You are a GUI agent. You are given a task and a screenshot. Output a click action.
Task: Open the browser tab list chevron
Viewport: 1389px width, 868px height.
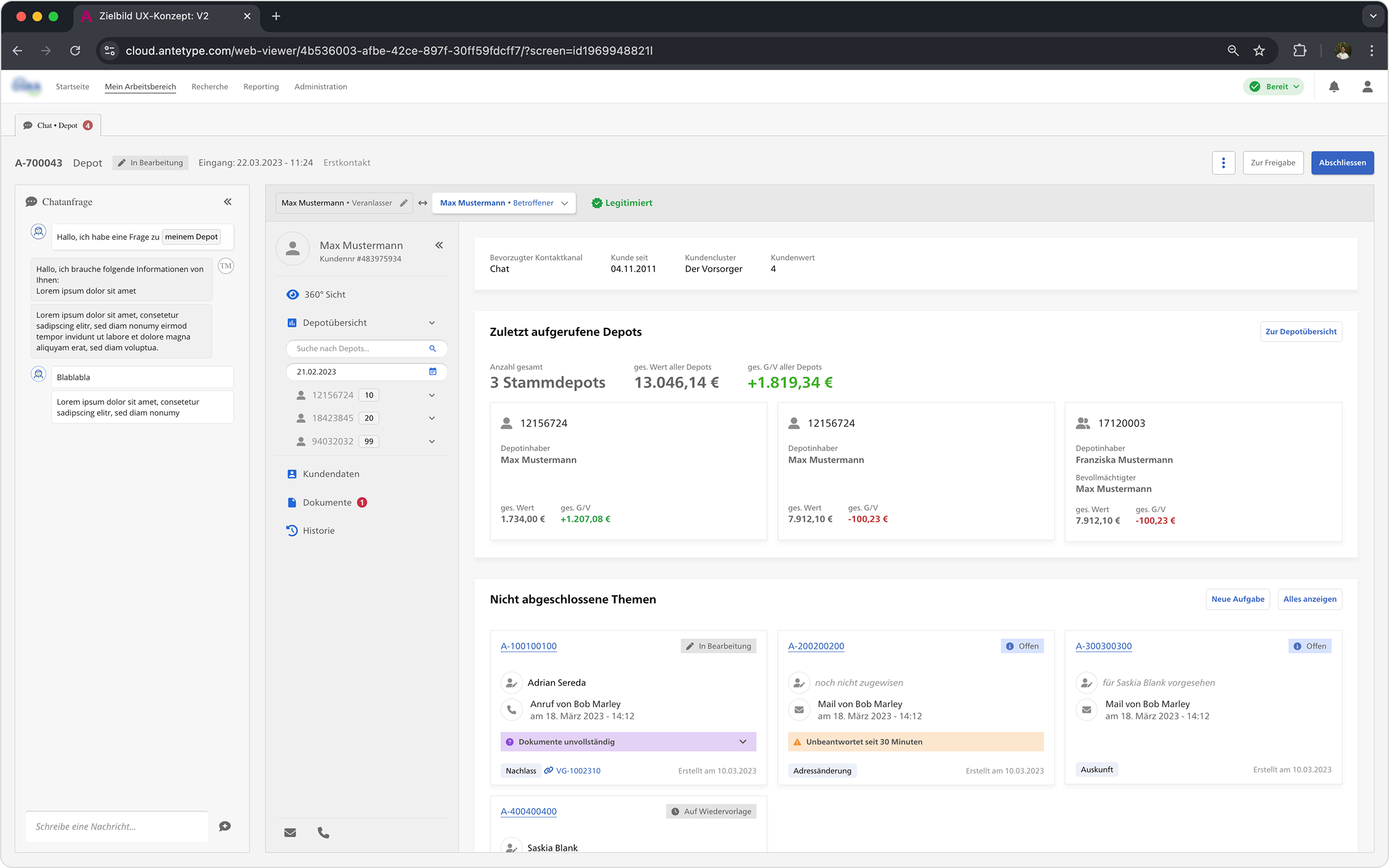coord(1372,16)
